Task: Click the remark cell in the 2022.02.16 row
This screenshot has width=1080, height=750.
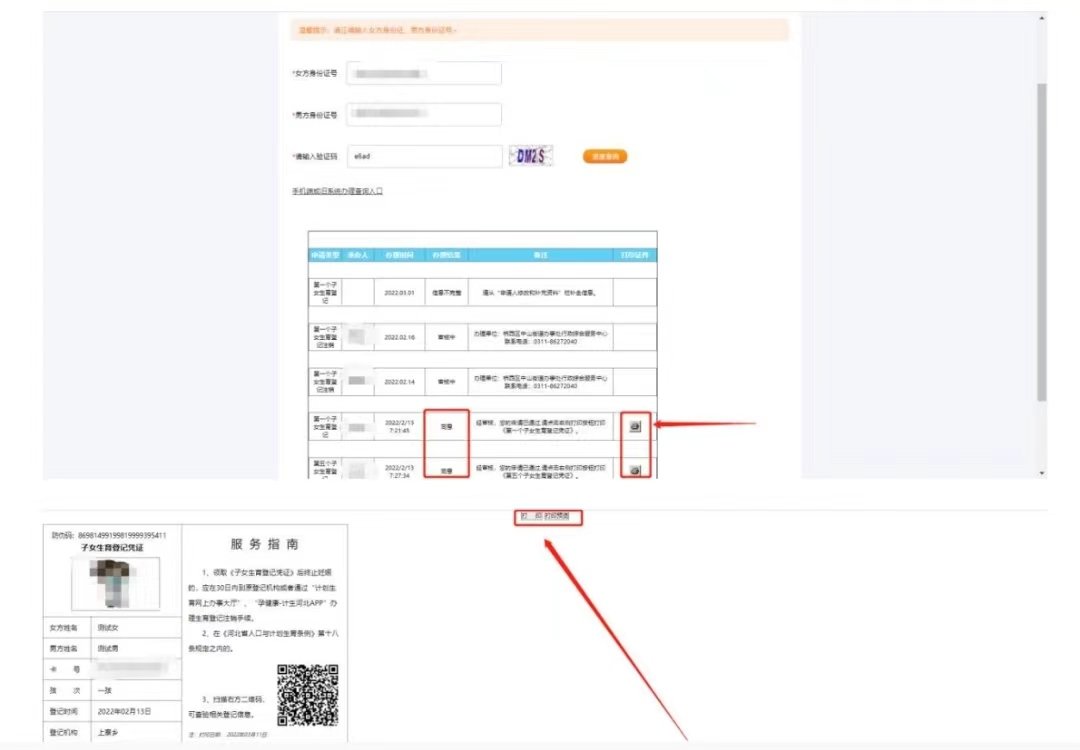Action: coord(541,337)
